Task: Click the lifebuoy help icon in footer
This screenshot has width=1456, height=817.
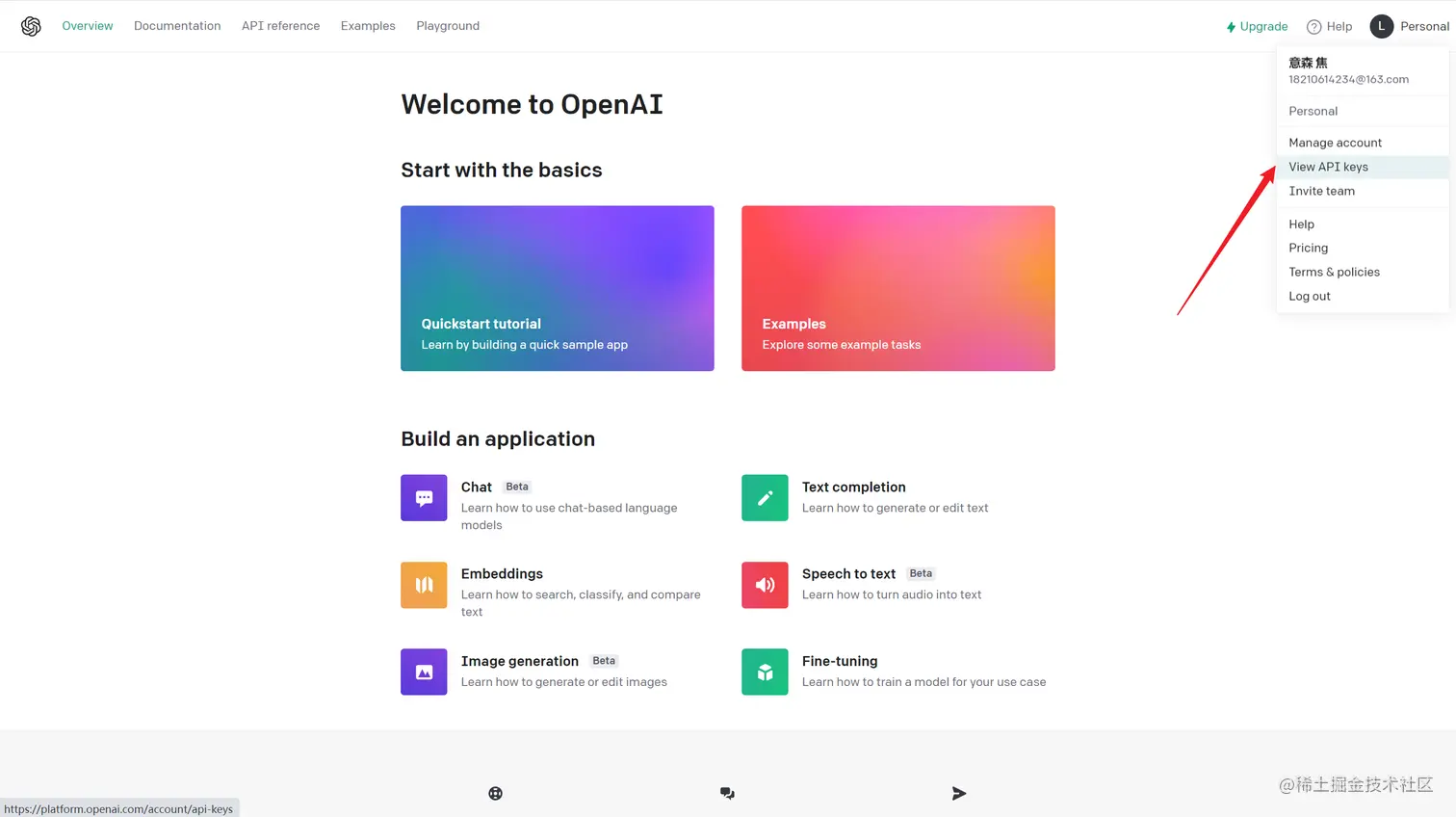Action: (495, 793)
